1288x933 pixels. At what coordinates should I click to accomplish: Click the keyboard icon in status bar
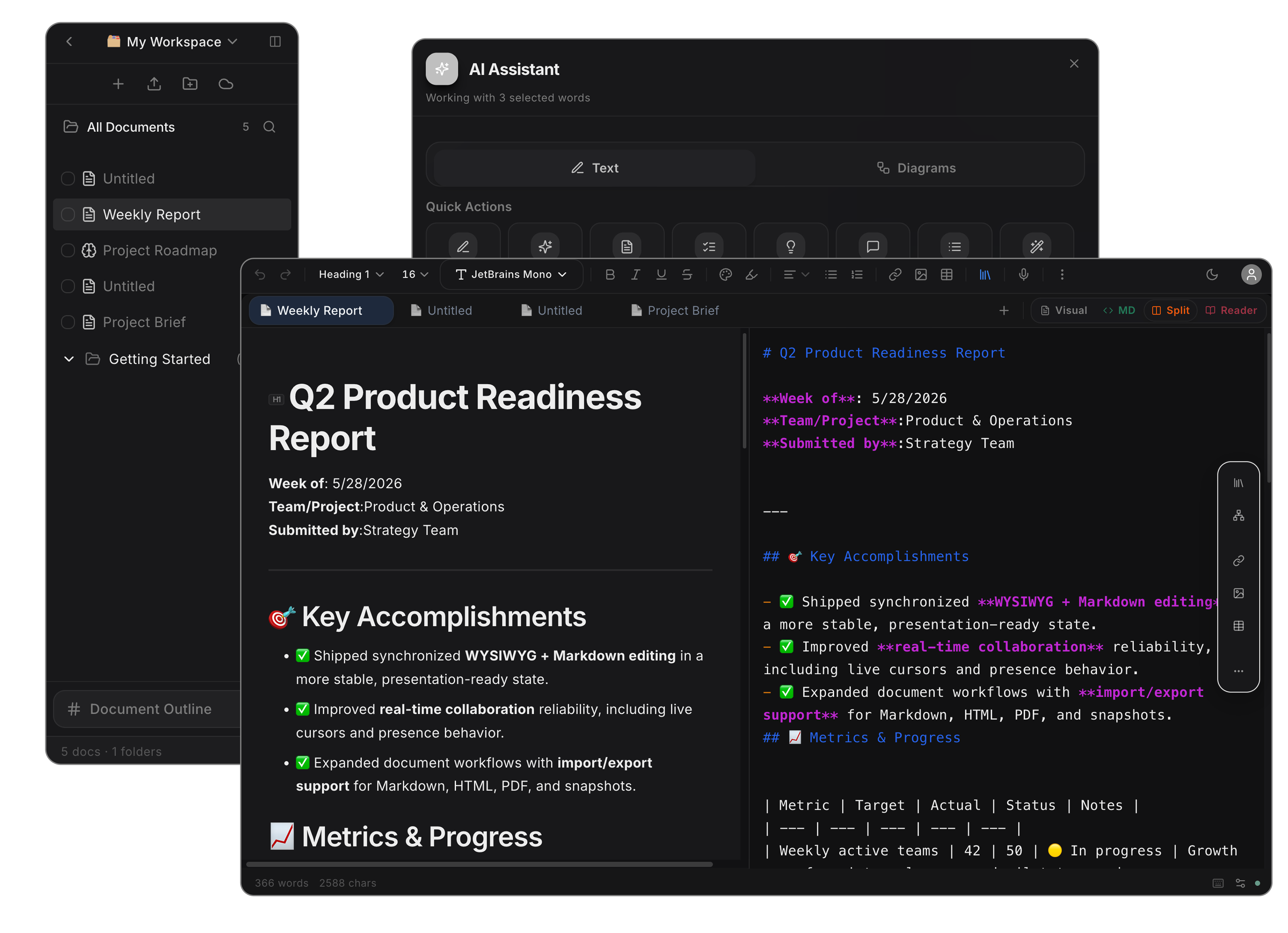(1218, 883)
